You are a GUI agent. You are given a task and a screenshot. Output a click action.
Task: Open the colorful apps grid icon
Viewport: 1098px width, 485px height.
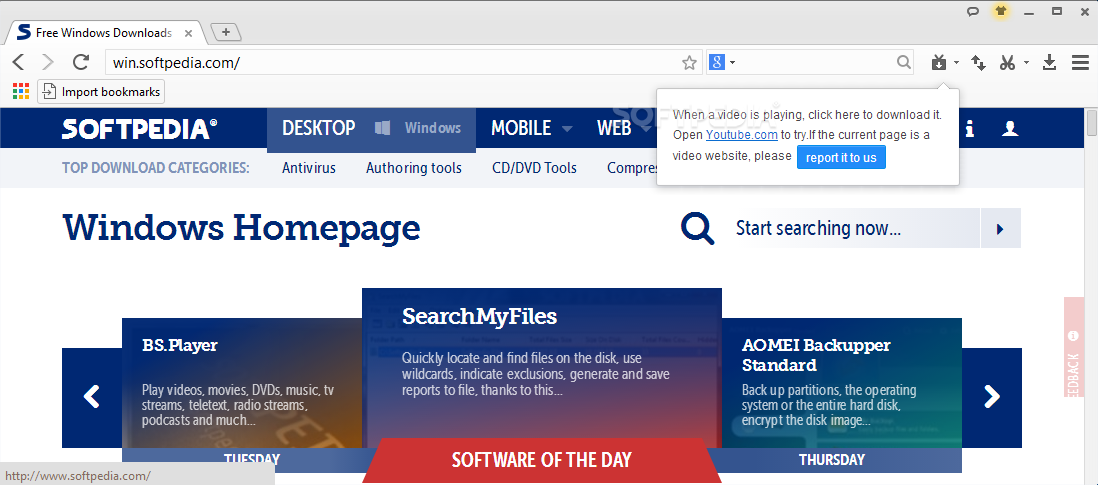[21, 91]
